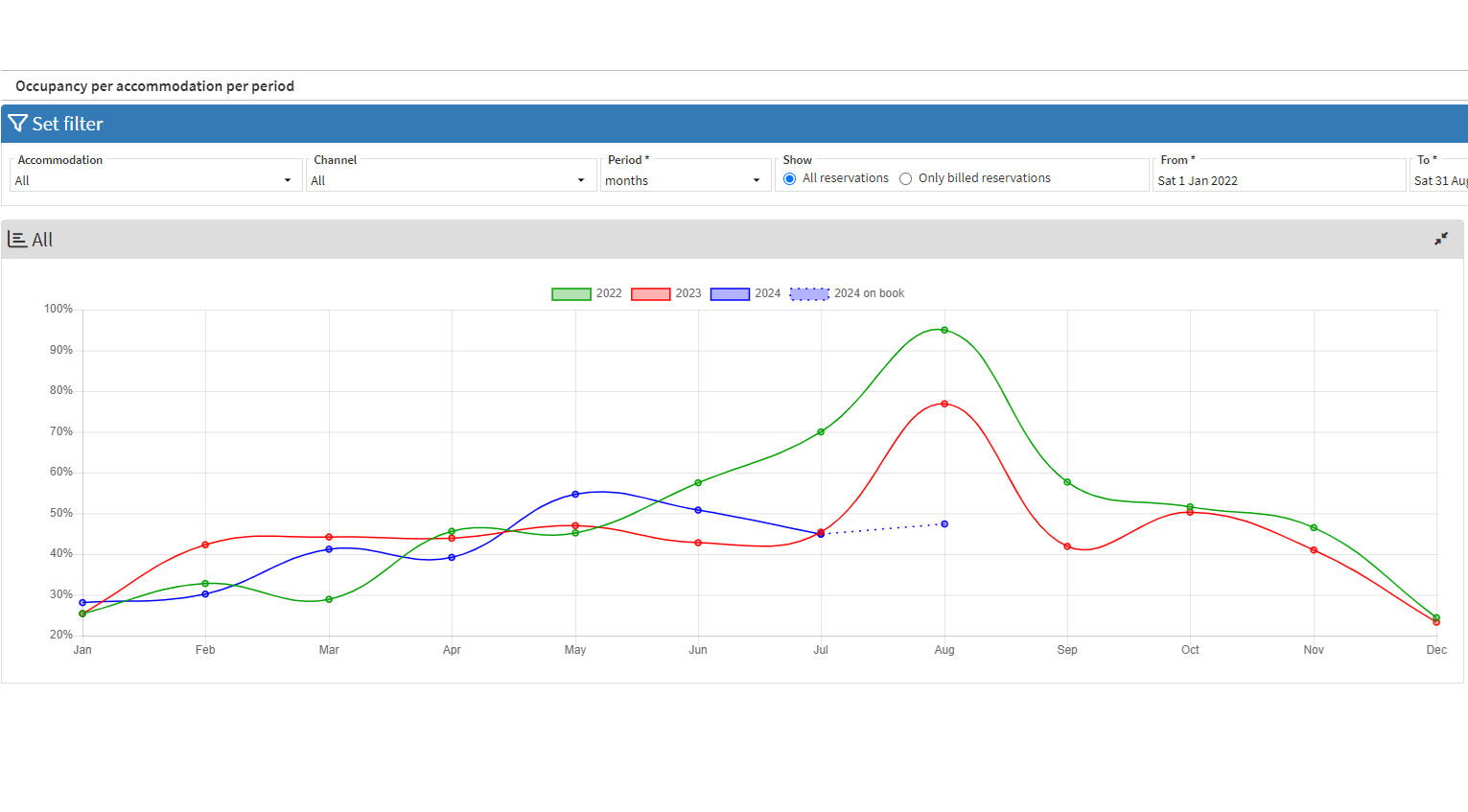Click the funnel filter icon
1468x812 pixels.
[17, 124]
